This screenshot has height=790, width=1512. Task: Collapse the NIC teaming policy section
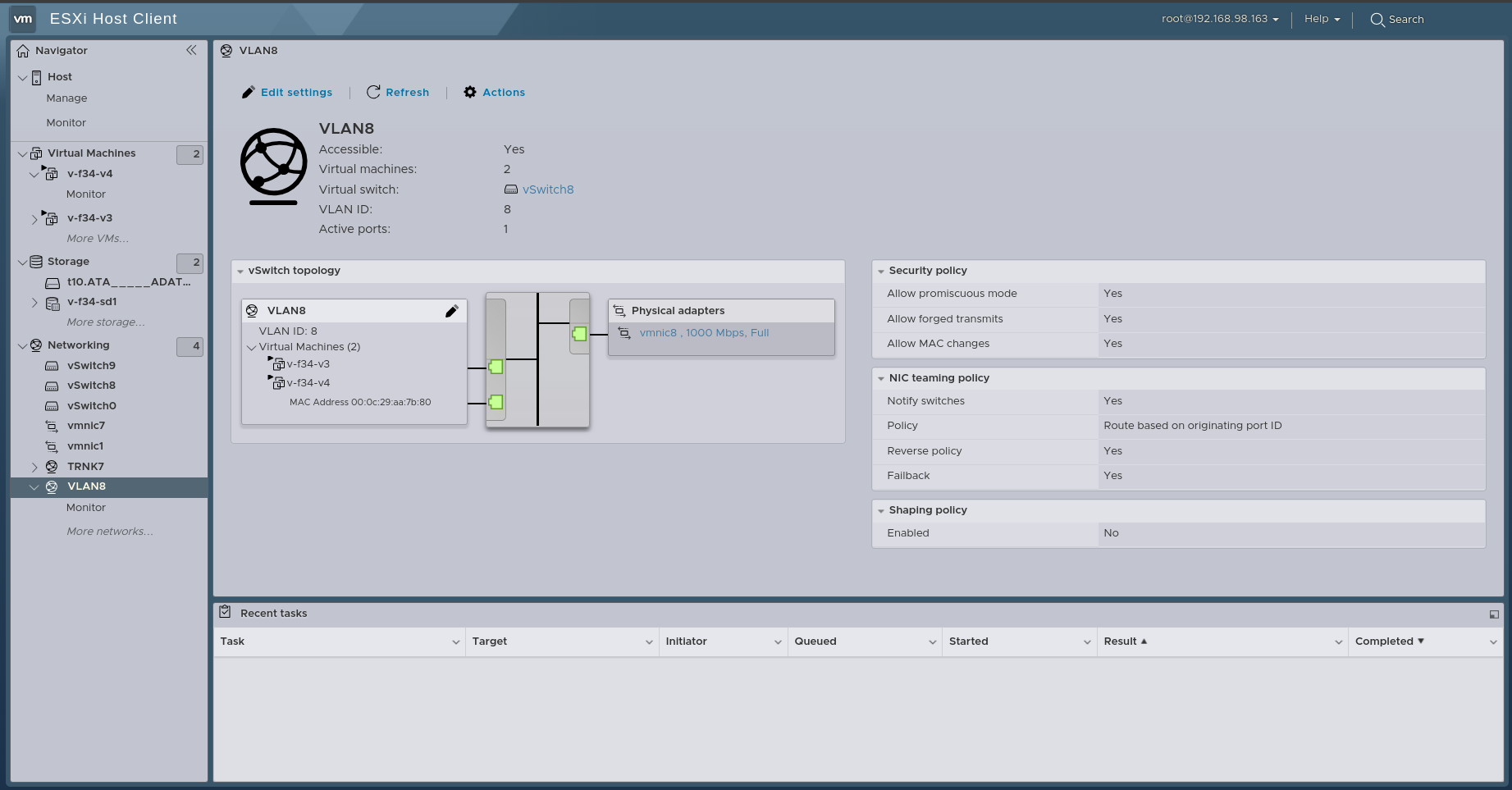[881, 378]
